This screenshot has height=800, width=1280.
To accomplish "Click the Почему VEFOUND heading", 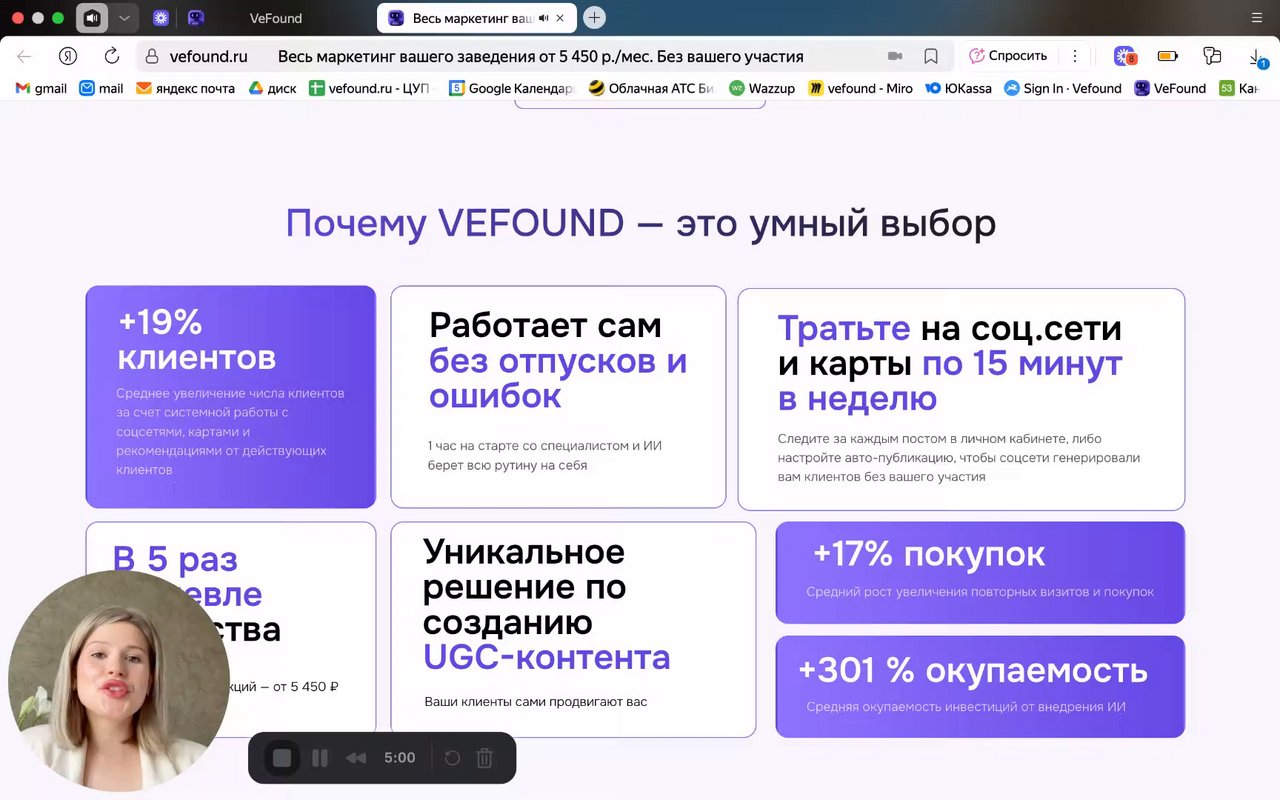I will pos(640,223).
